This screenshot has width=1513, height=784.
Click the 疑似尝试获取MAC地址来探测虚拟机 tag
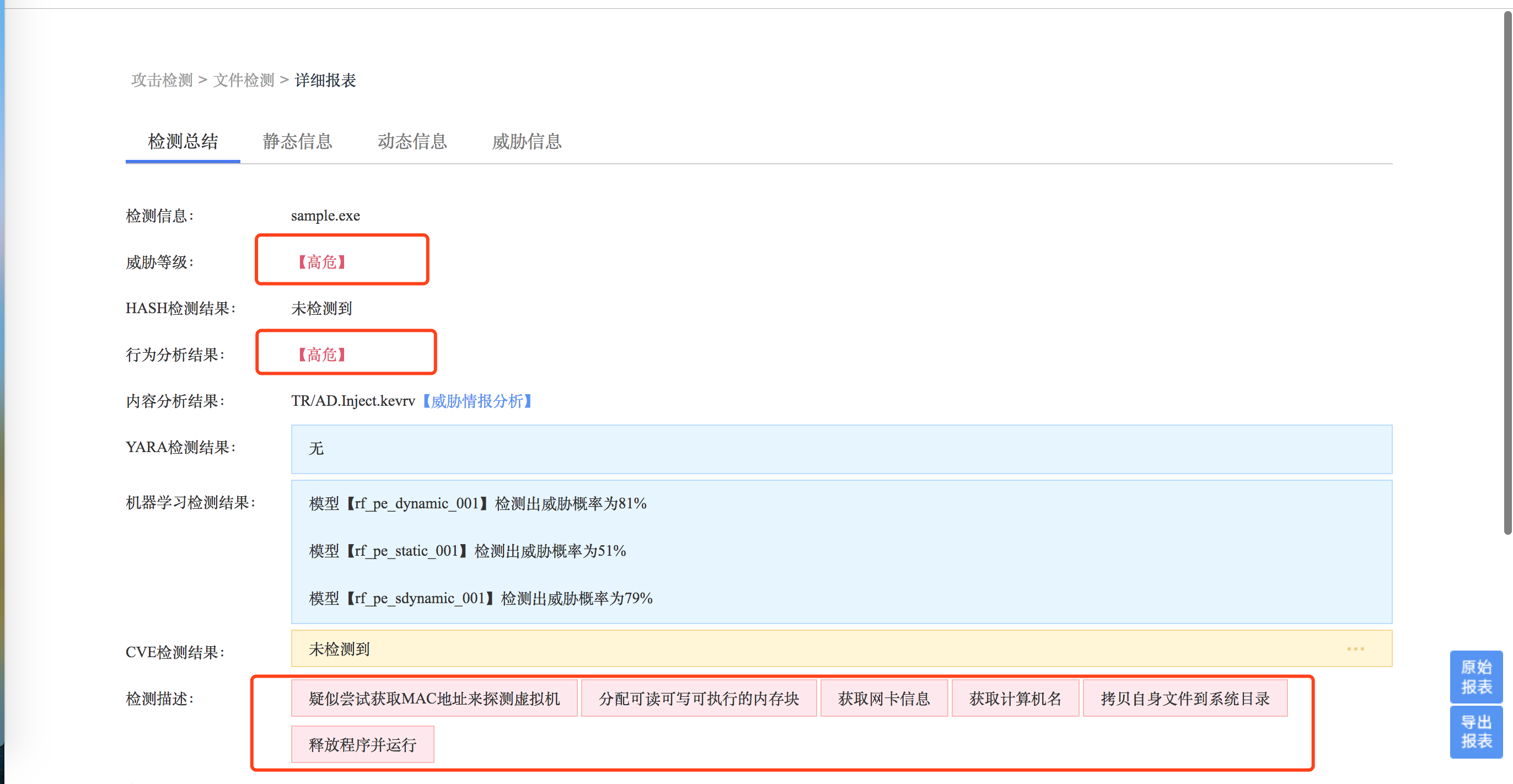[x=434, y=698]
